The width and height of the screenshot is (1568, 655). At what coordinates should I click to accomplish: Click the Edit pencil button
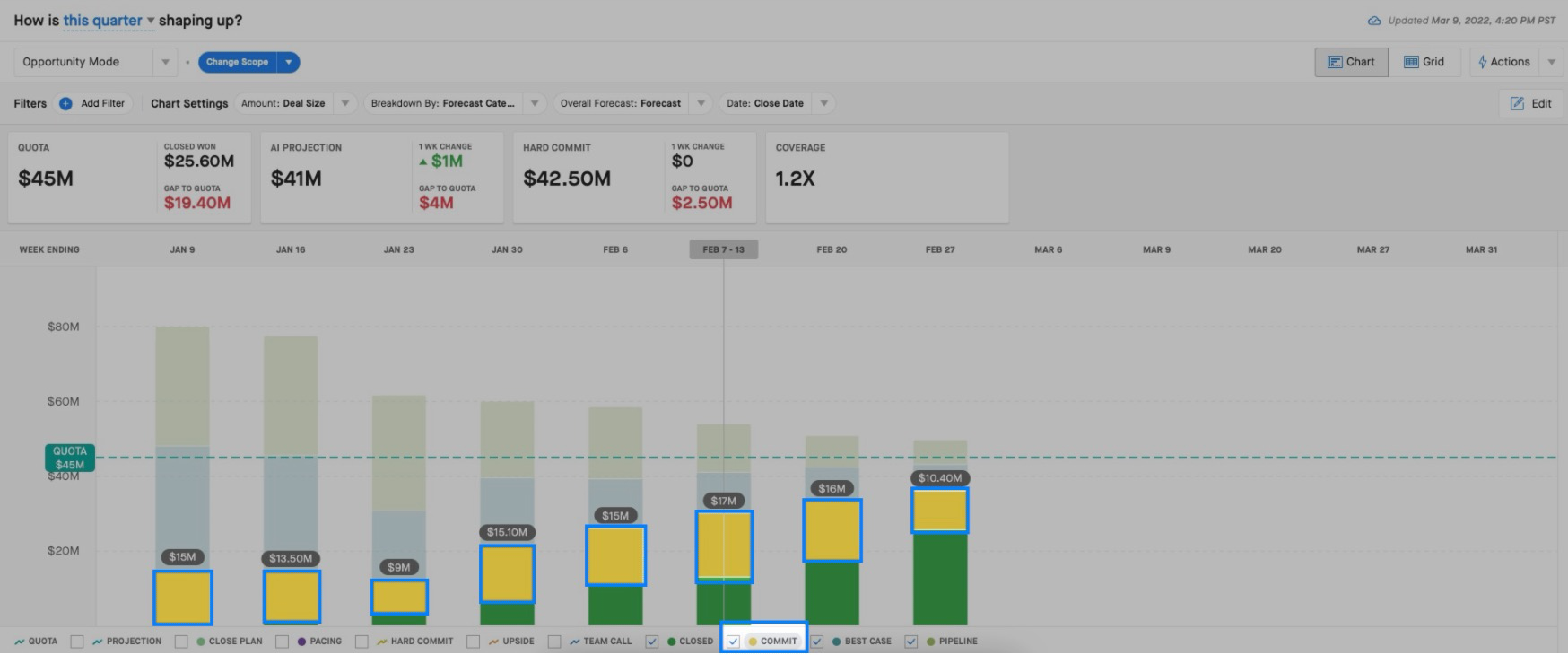coord(1530,103)
